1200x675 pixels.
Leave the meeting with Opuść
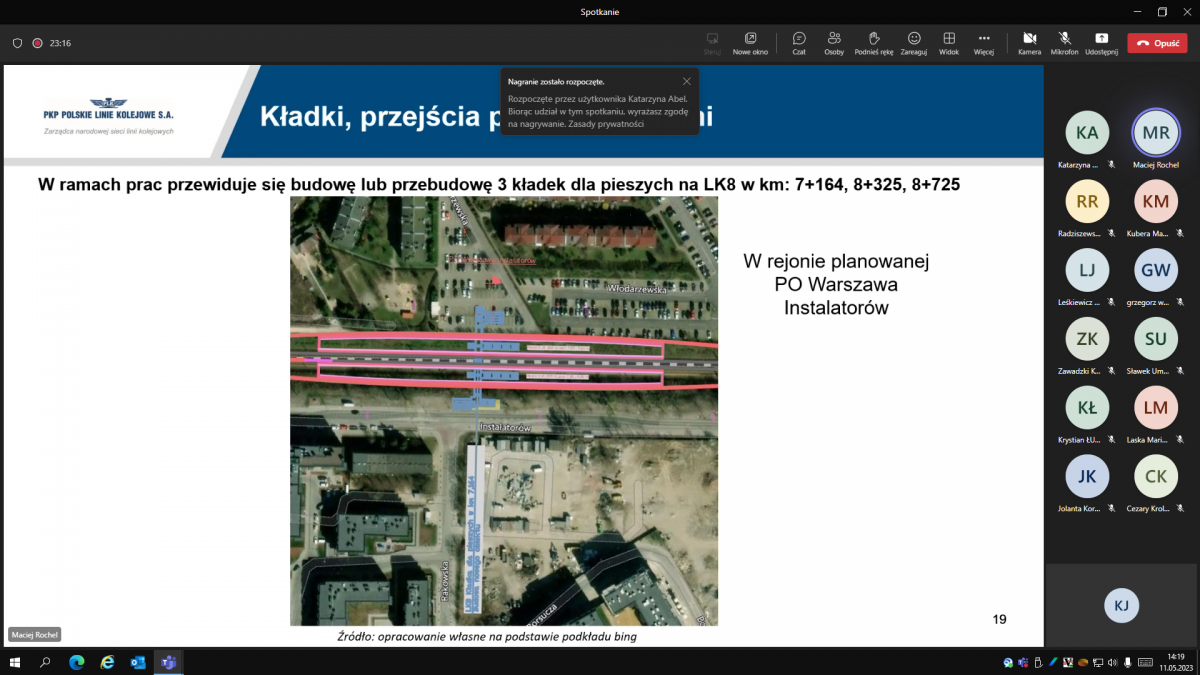1158,43
